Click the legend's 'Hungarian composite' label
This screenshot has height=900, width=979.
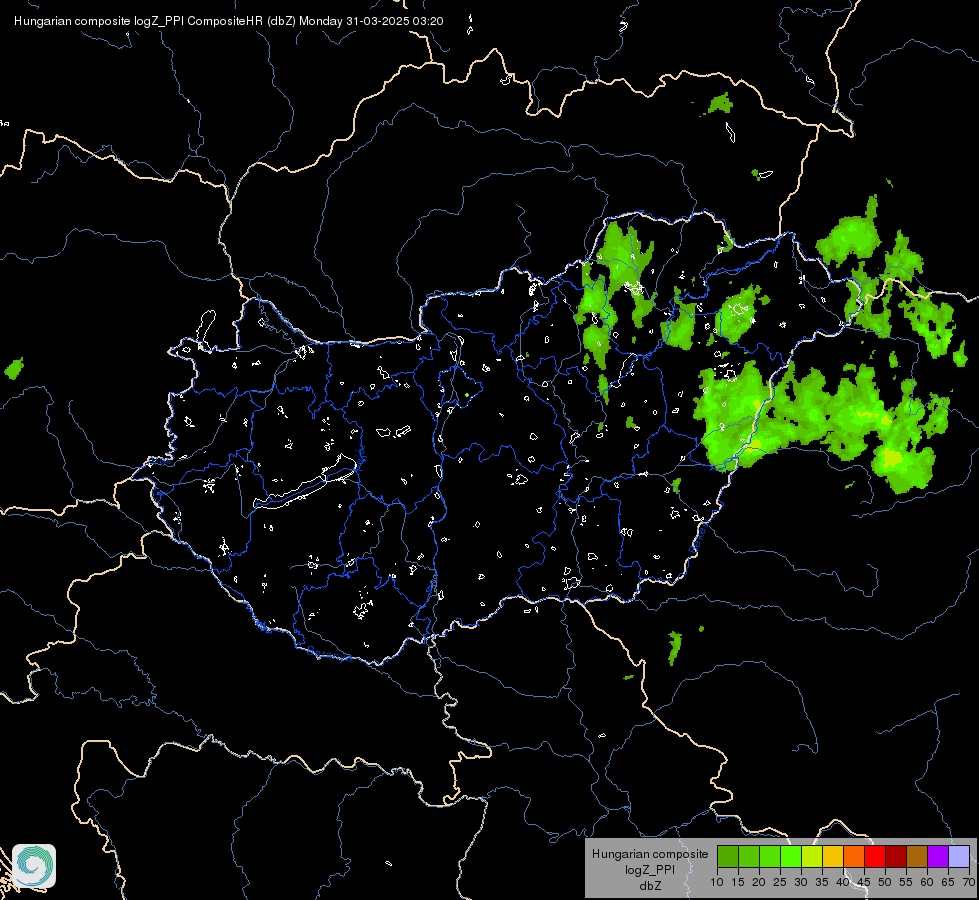pos(650,854)
